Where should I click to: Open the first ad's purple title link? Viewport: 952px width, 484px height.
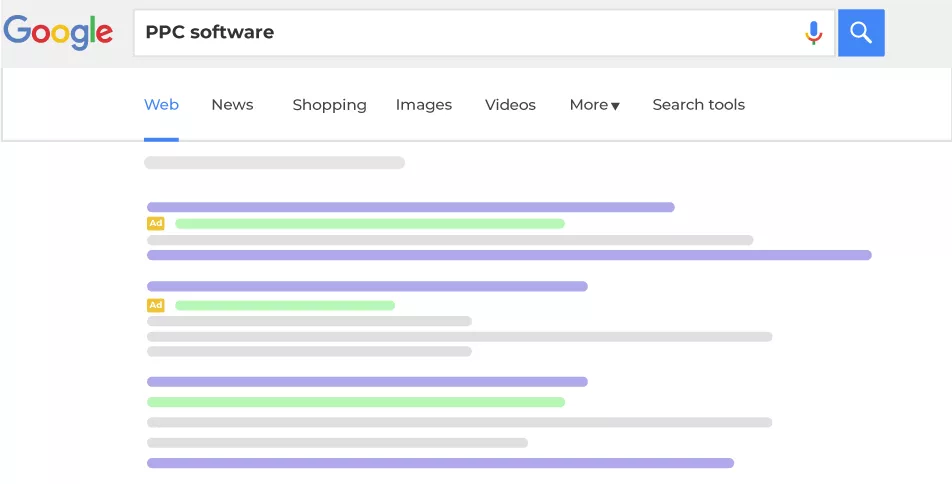(410, 207)
